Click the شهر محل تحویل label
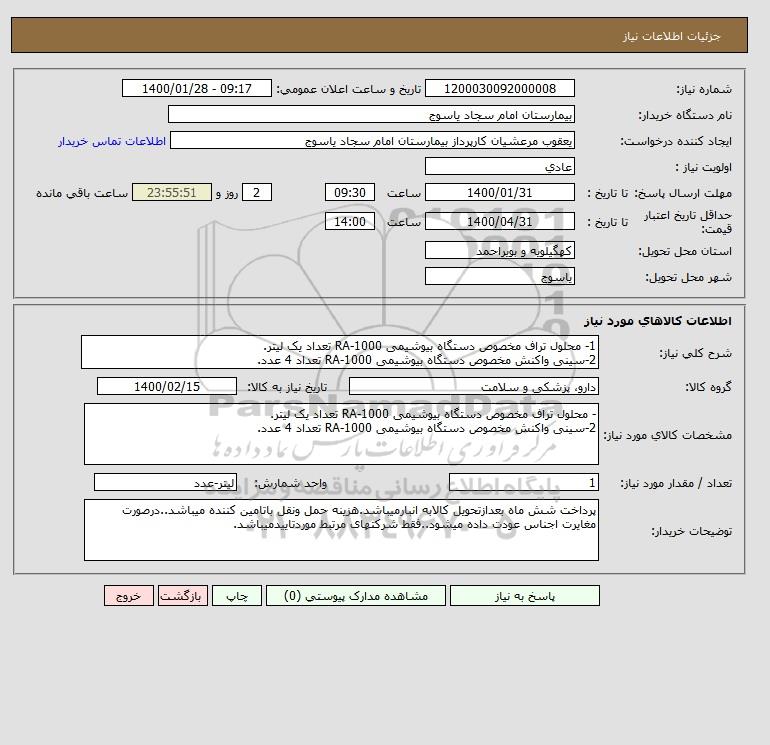 click(688, 277)
